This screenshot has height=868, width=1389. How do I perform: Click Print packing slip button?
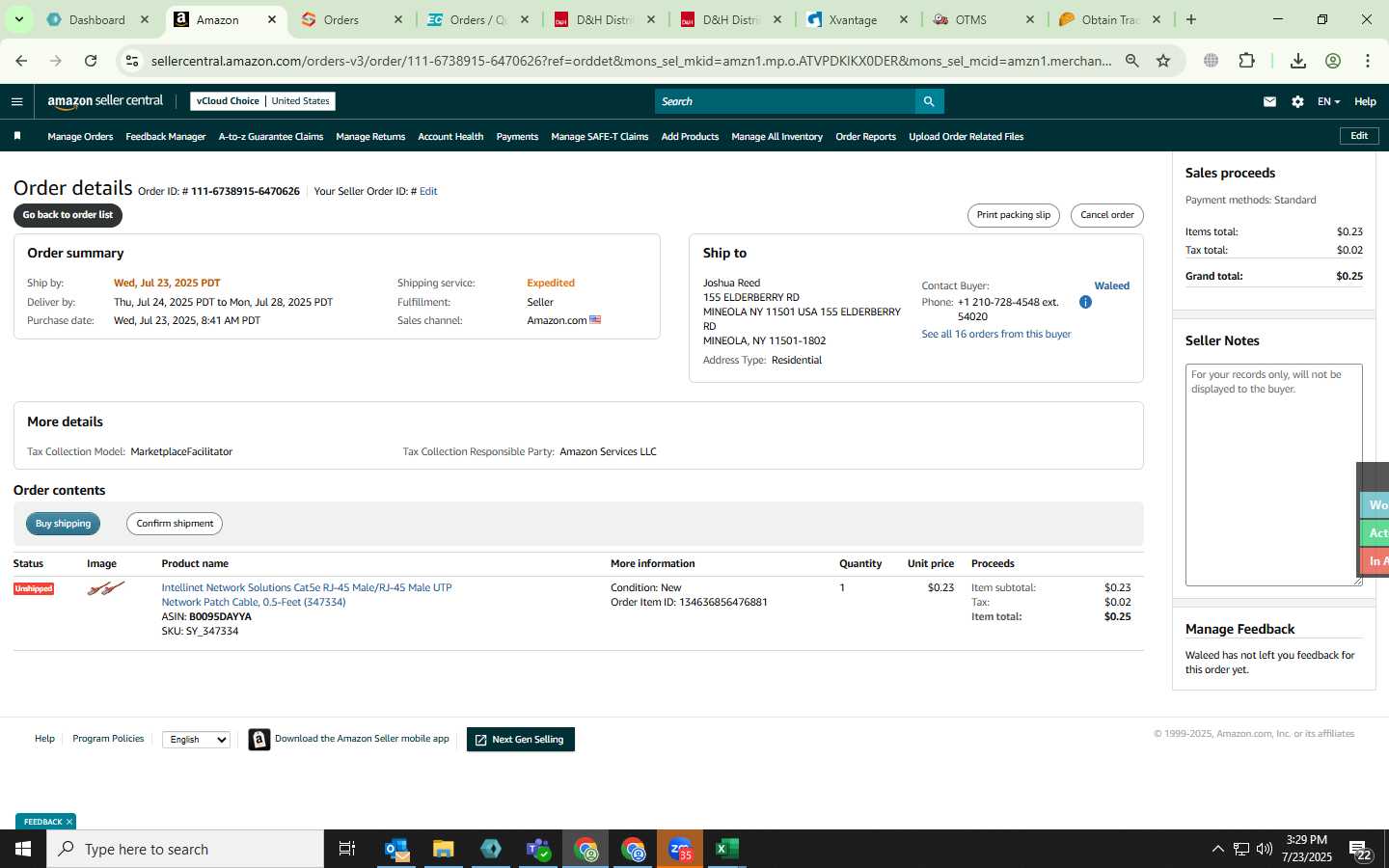click(1013, 215)
